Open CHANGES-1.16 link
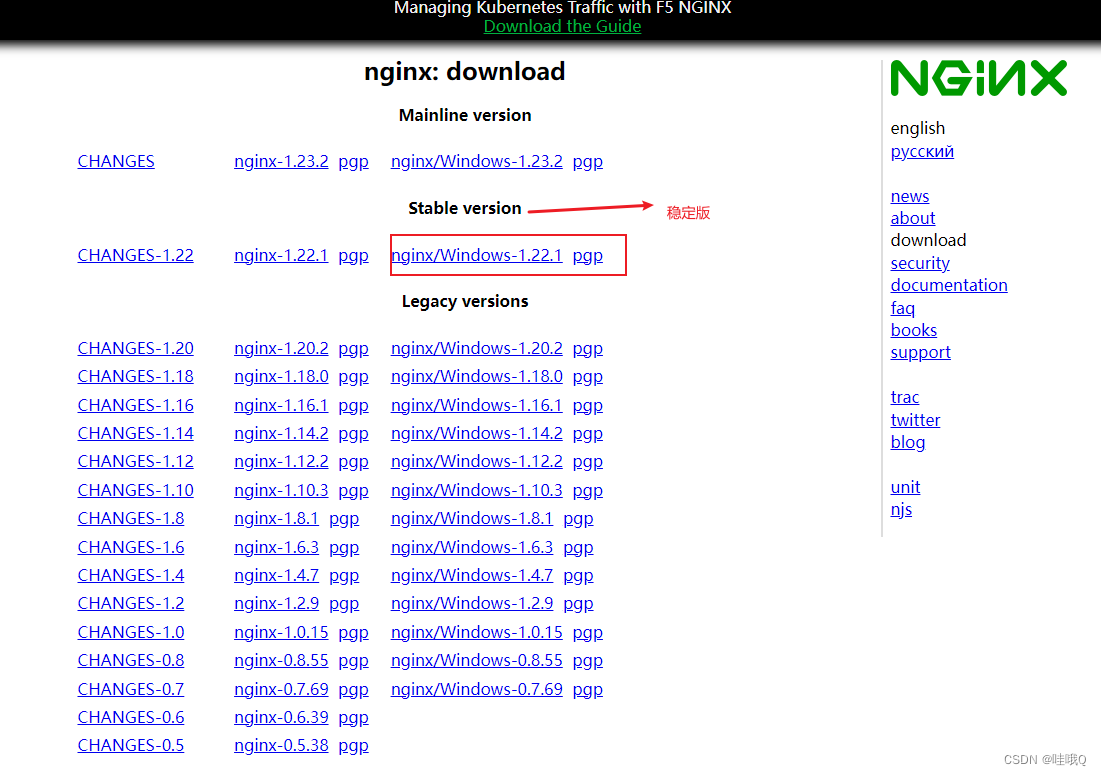The height and width of the screenshot is (776, 1101). tap(136, 405)
